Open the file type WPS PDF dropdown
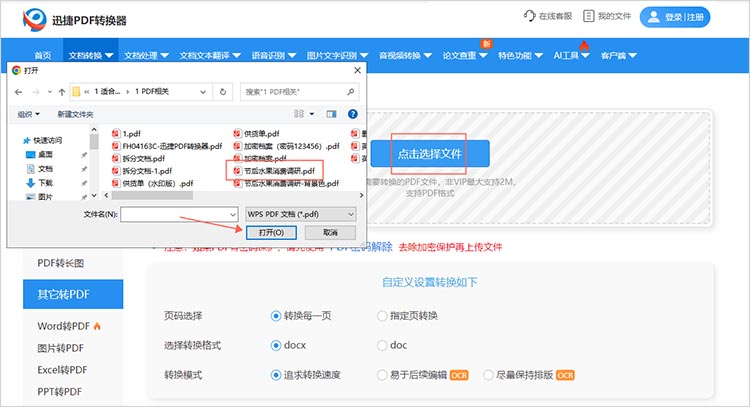 (301, 214)
